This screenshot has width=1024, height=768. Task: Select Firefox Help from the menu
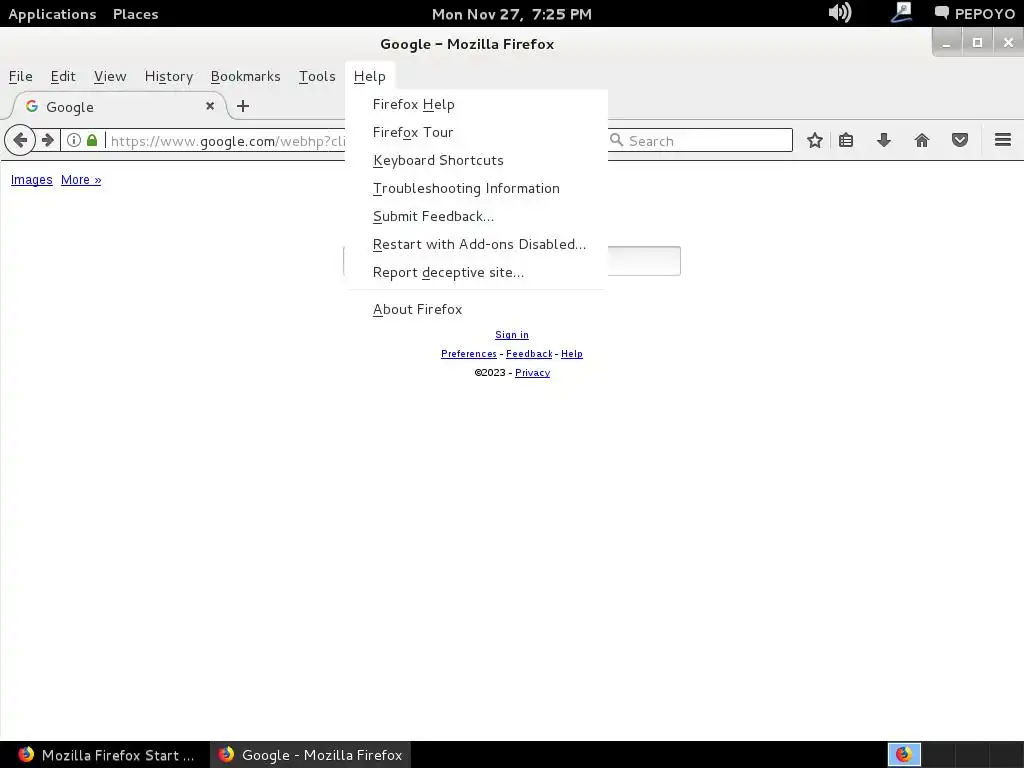pos(477,104)
